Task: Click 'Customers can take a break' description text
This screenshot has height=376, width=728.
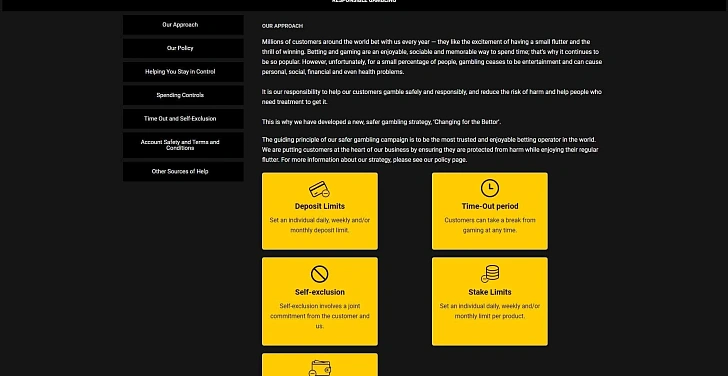Action: click(490, 225)
